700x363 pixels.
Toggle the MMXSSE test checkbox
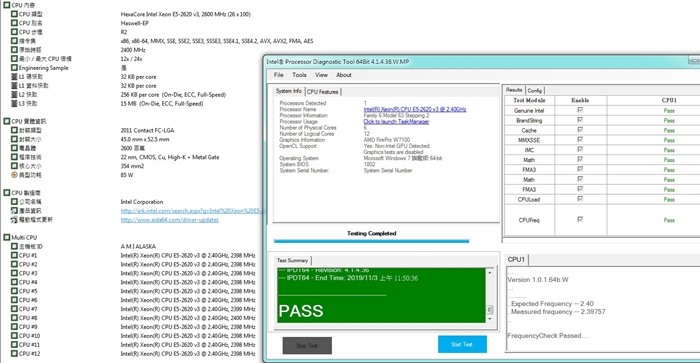point(580,139)
